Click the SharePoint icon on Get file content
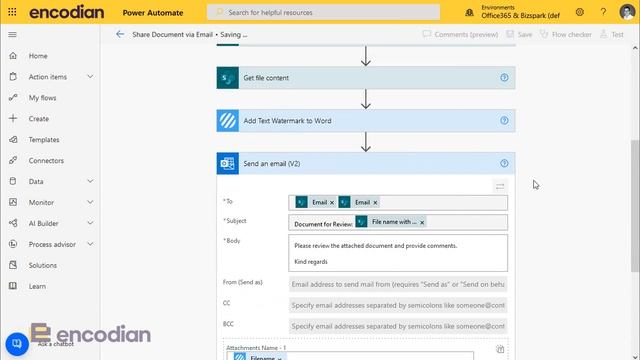Screen dimensions: 640x360 pos(228,78)
